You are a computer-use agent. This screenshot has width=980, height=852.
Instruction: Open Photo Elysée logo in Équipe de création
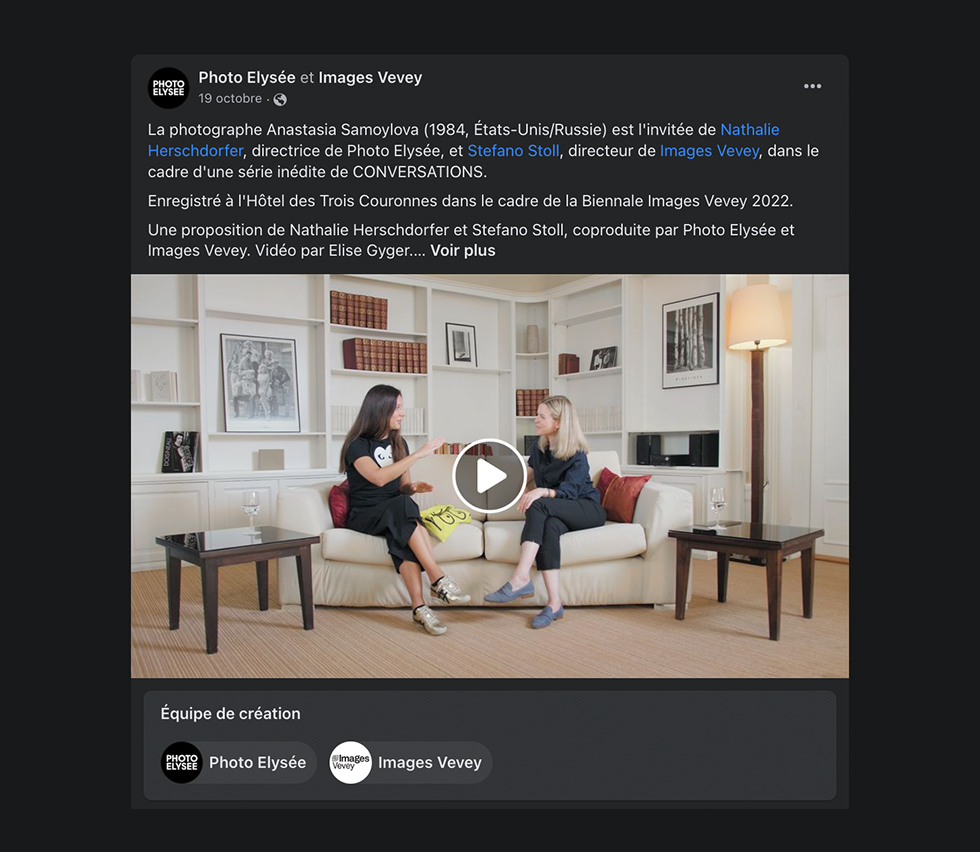click(x=182, y=763)
